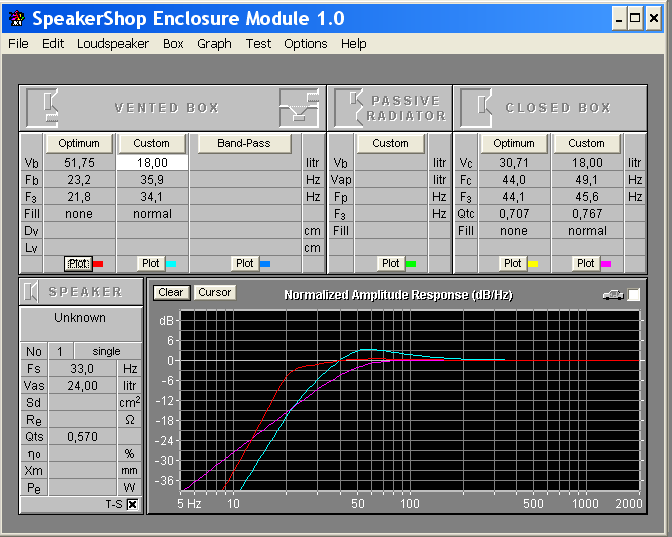Click the green swatch by the passive radiator Plot

411,264
